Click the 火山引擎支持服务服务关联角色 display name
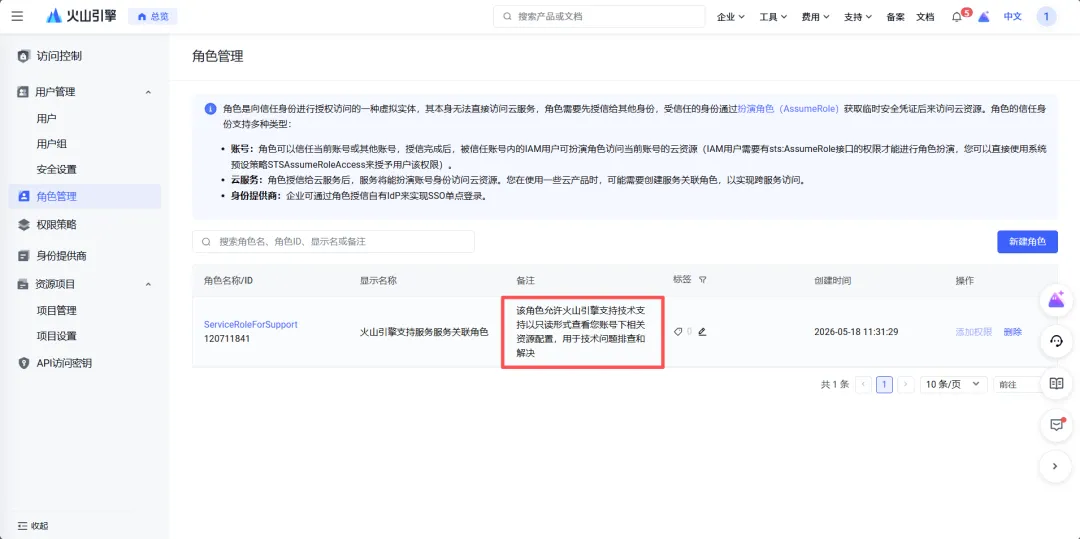Viewport: 1080px width, 539px height. (424, 332)
